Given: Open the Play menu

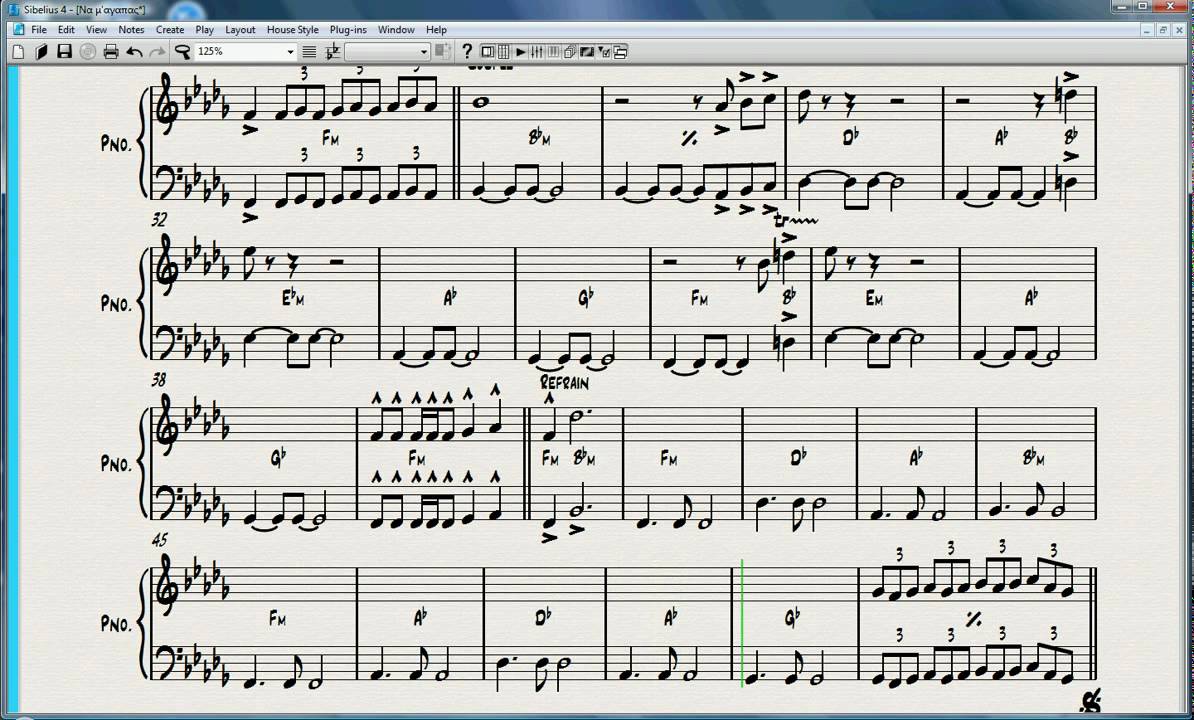Looking at the screenshot, I should (x=204, y=30).
